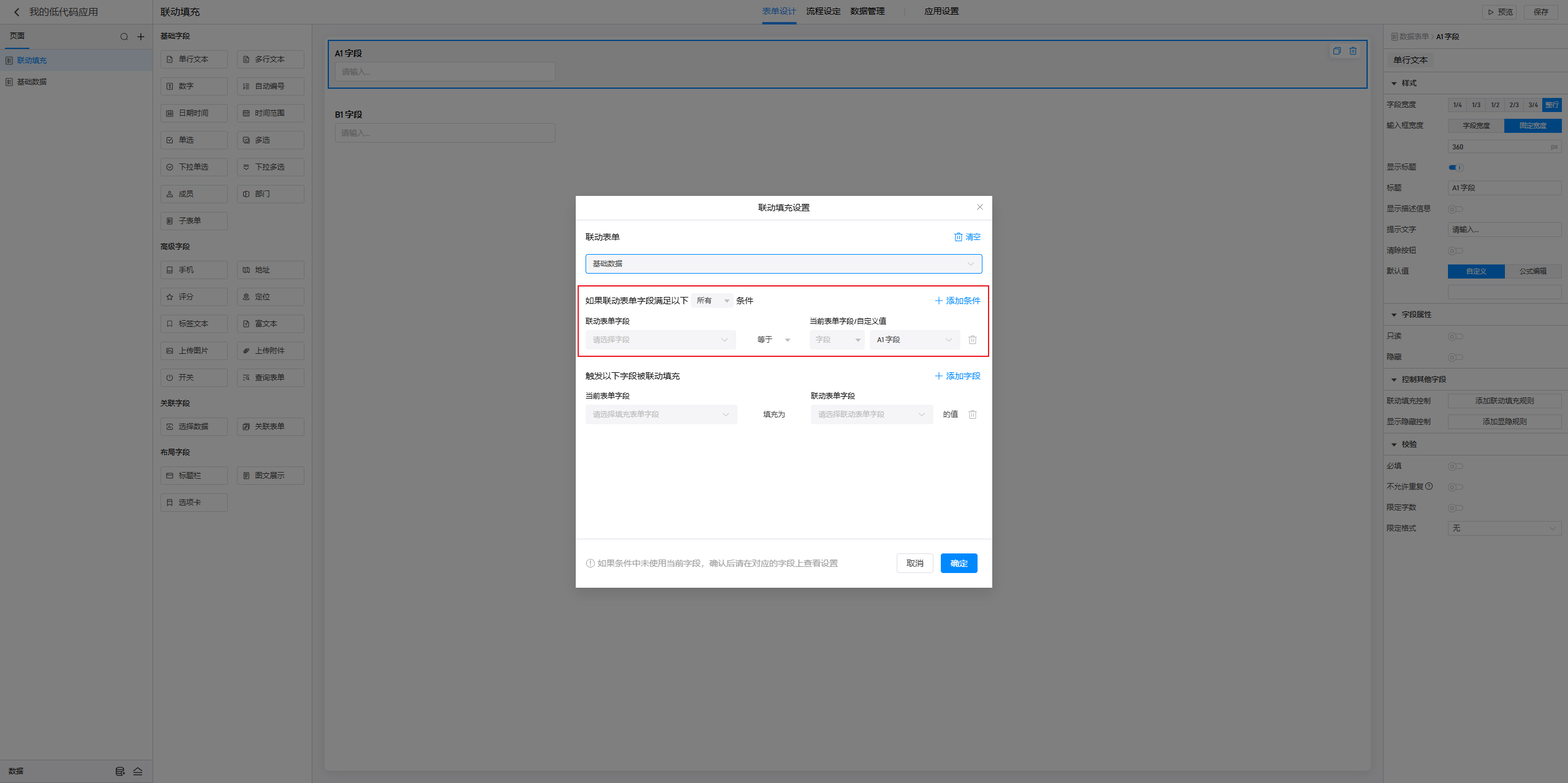
Task: Click the copy icon on A1 字段
Action: [x=1336, y=51]
